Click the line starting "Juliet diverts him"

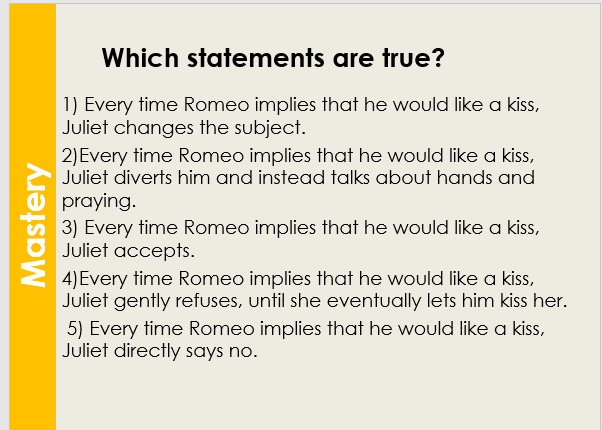pyautogui.click(x=298, y=178)
